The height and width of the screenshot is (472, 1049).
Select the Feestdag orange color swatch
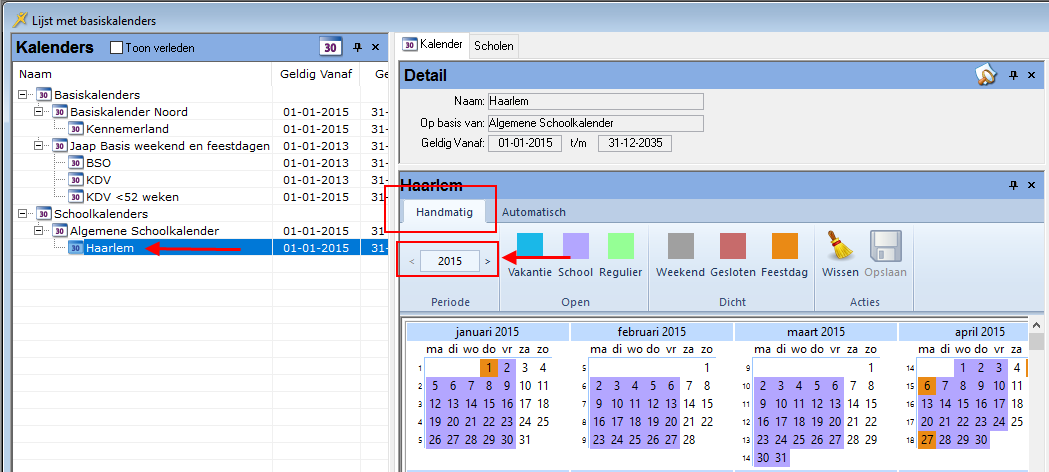click(785, 246)
